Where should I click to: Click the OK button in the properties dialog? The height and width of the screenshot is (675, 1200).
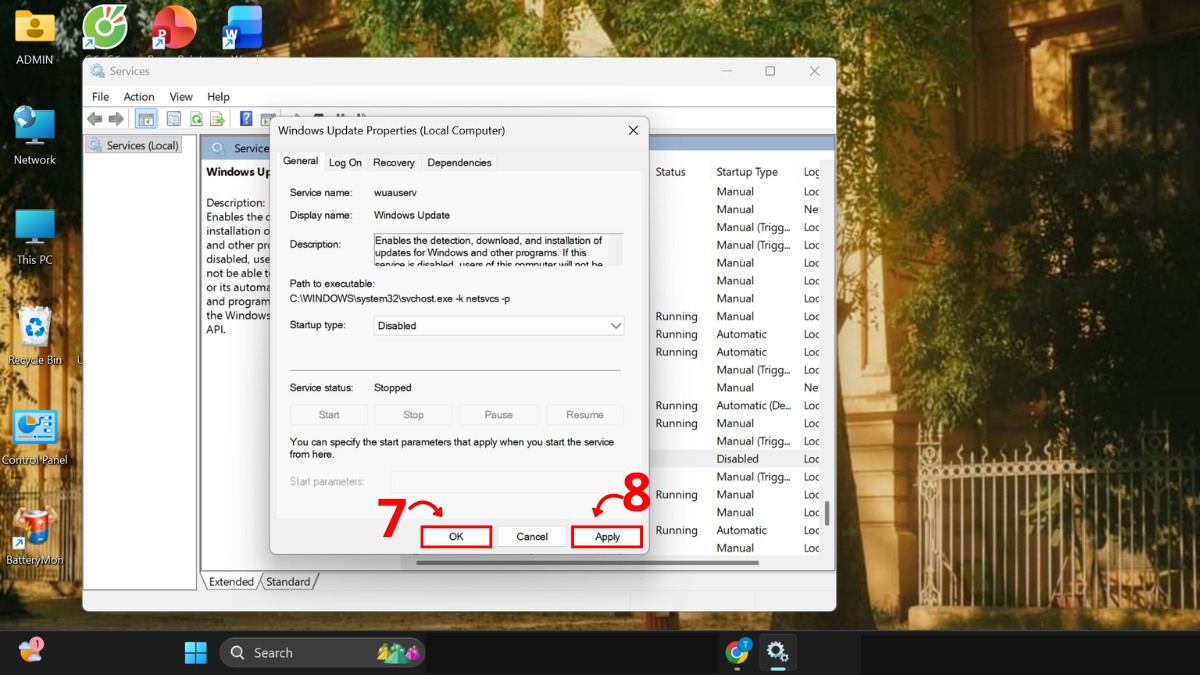click(456, 536)
